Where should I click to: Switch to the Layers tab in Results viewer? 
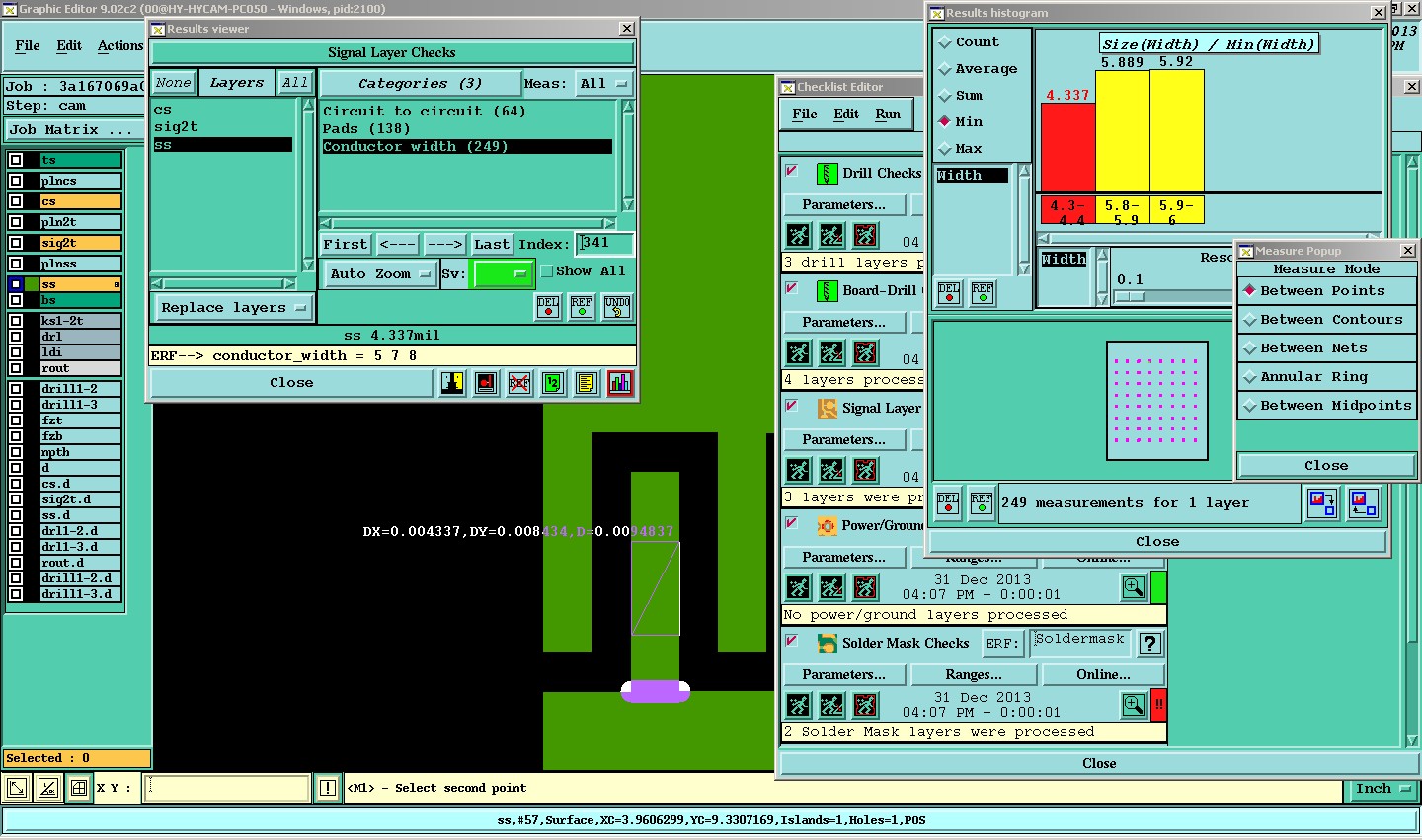pyautogui.click(x=237, y=83)
